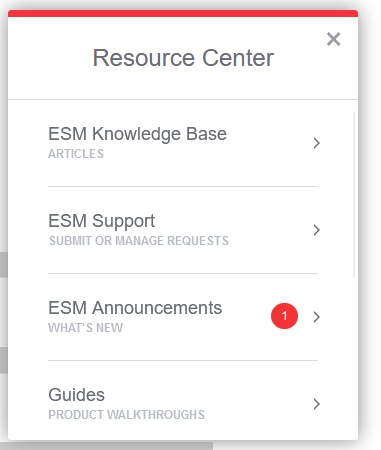The height and width of the screenshot is (450, 381).
Task: Click the ARTICLES subtitle text
Action: pos(76,154)
